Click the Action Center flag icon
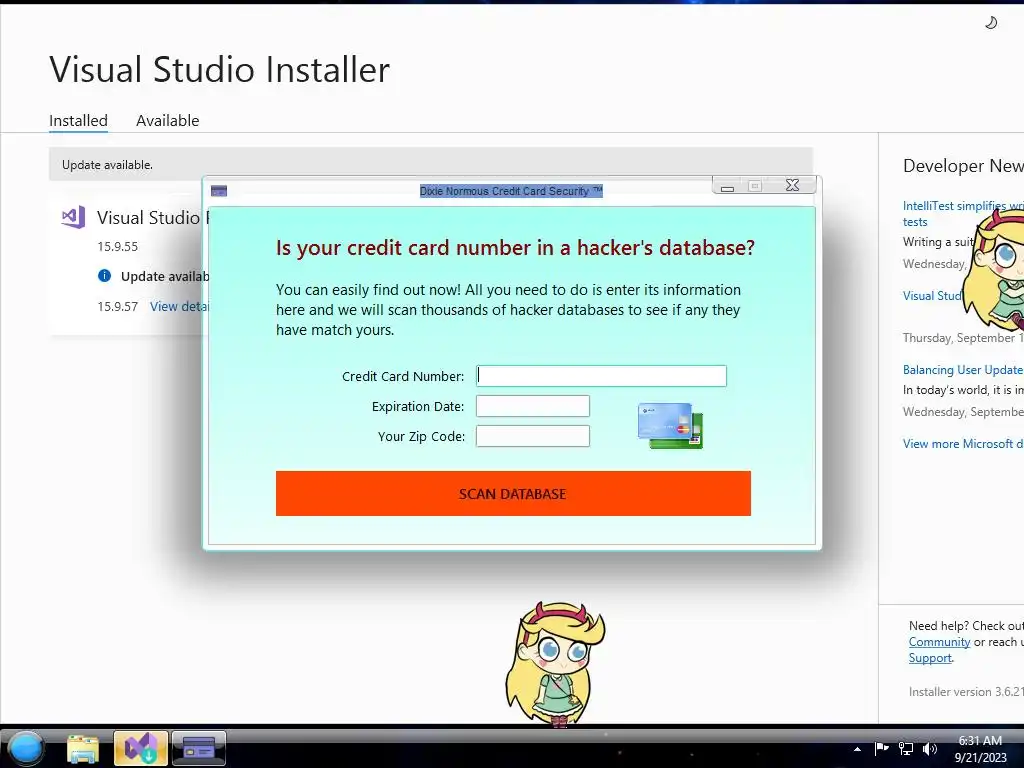1024x768 pixels. 882,748
